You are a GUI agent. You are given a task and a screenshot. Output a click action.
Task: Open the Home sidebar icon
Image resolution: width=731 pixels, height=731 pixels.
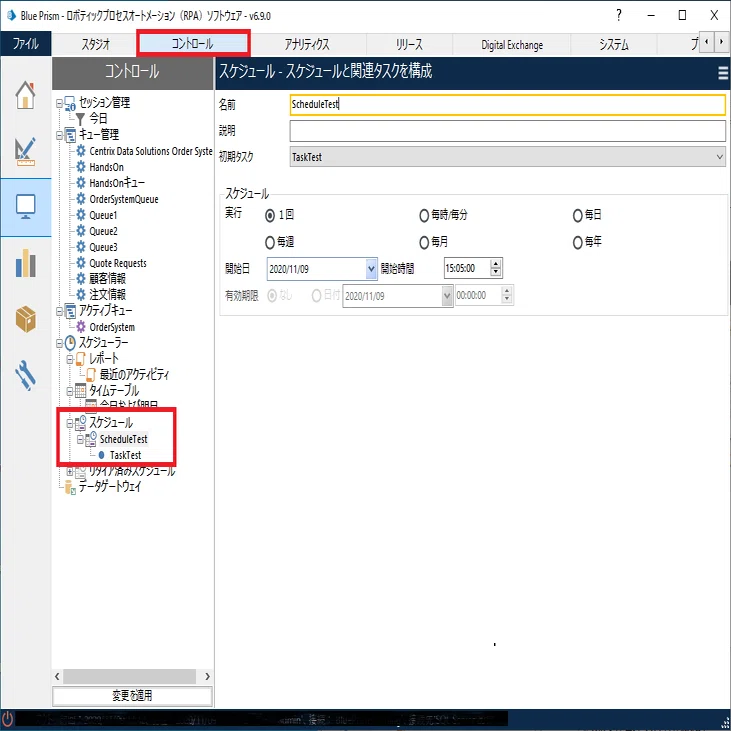(x=26, y=95)
